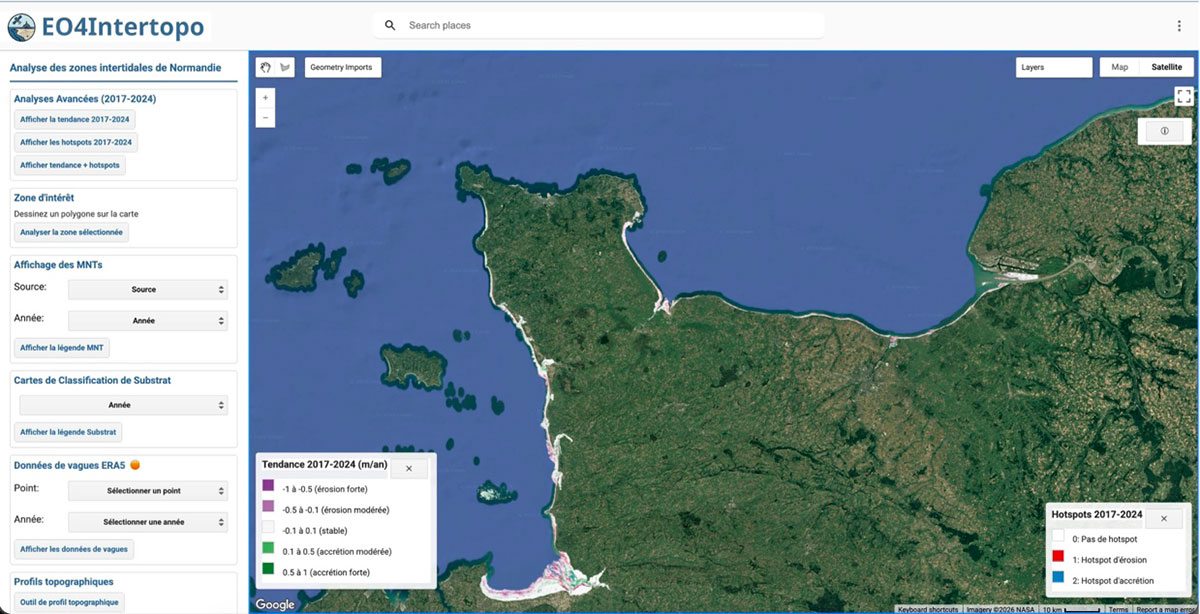Zoom out with the minus button

265,117
